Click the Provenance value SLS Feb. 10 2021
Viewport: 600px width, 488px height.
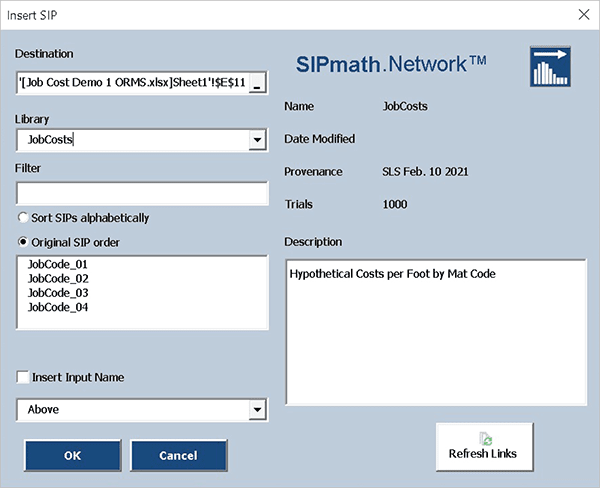(x=425, y=171)
